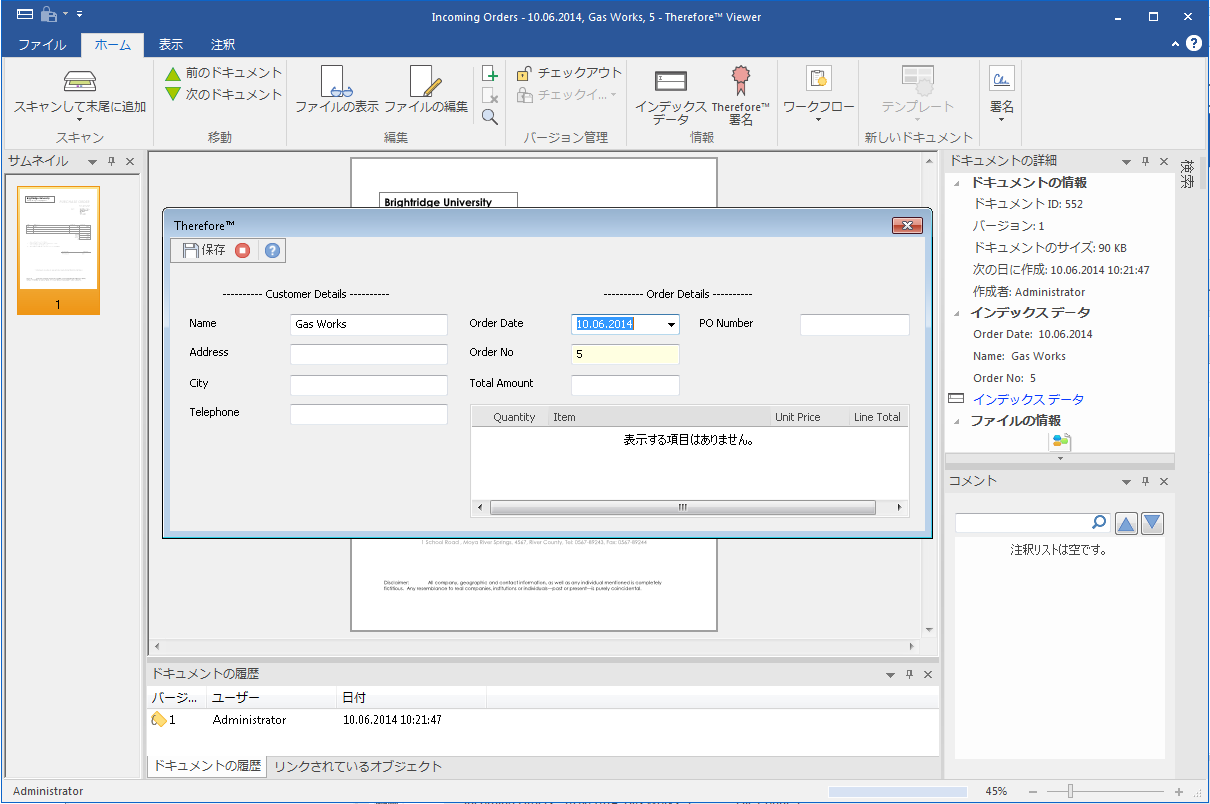Switch to the Annotations ribbon tab
The width and height of the screenshot is (1210, 804).
(223, 44)
